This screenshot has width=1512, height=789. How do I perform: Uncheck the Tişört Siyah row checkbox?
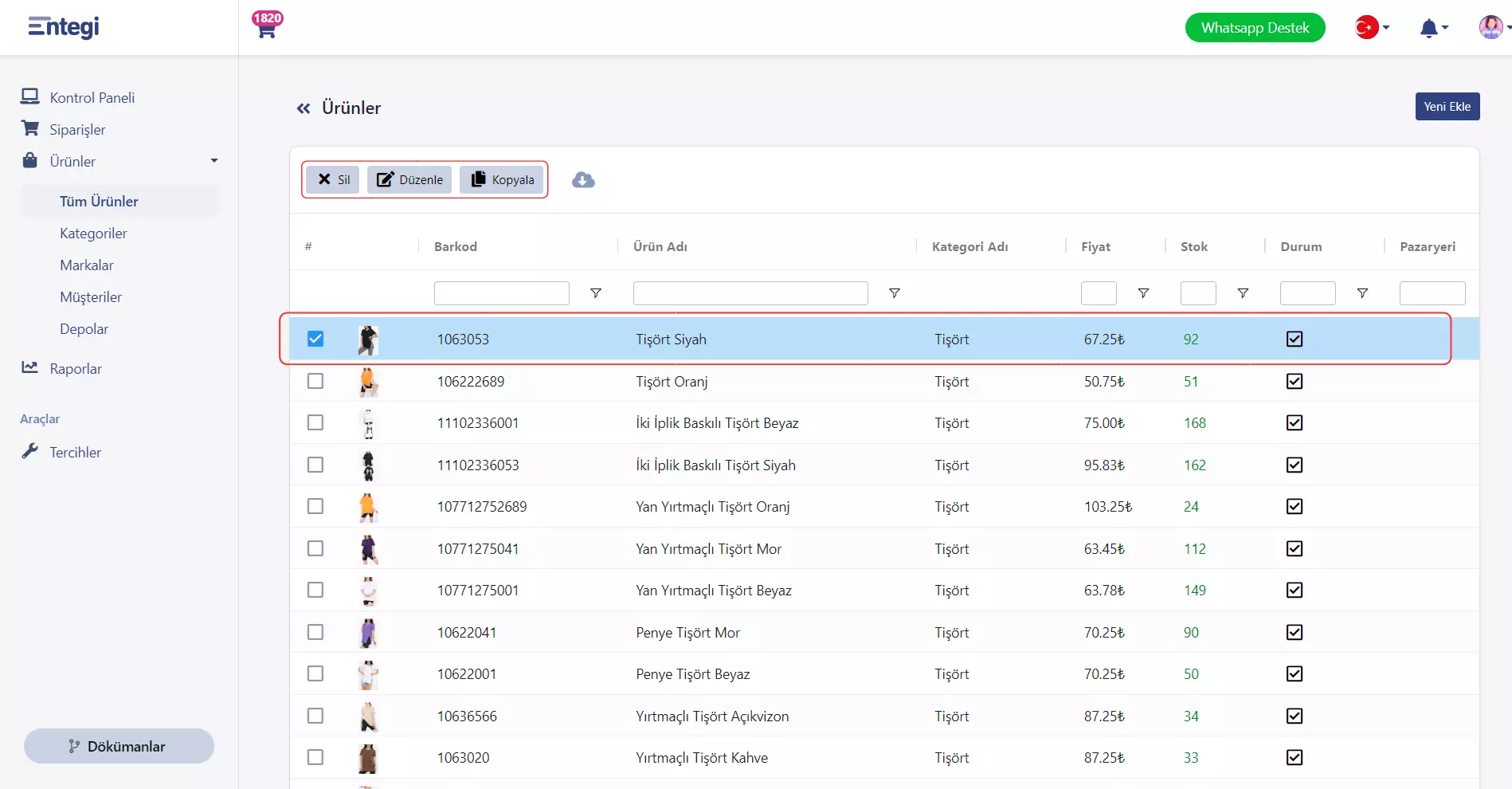[x=315, y=339]
